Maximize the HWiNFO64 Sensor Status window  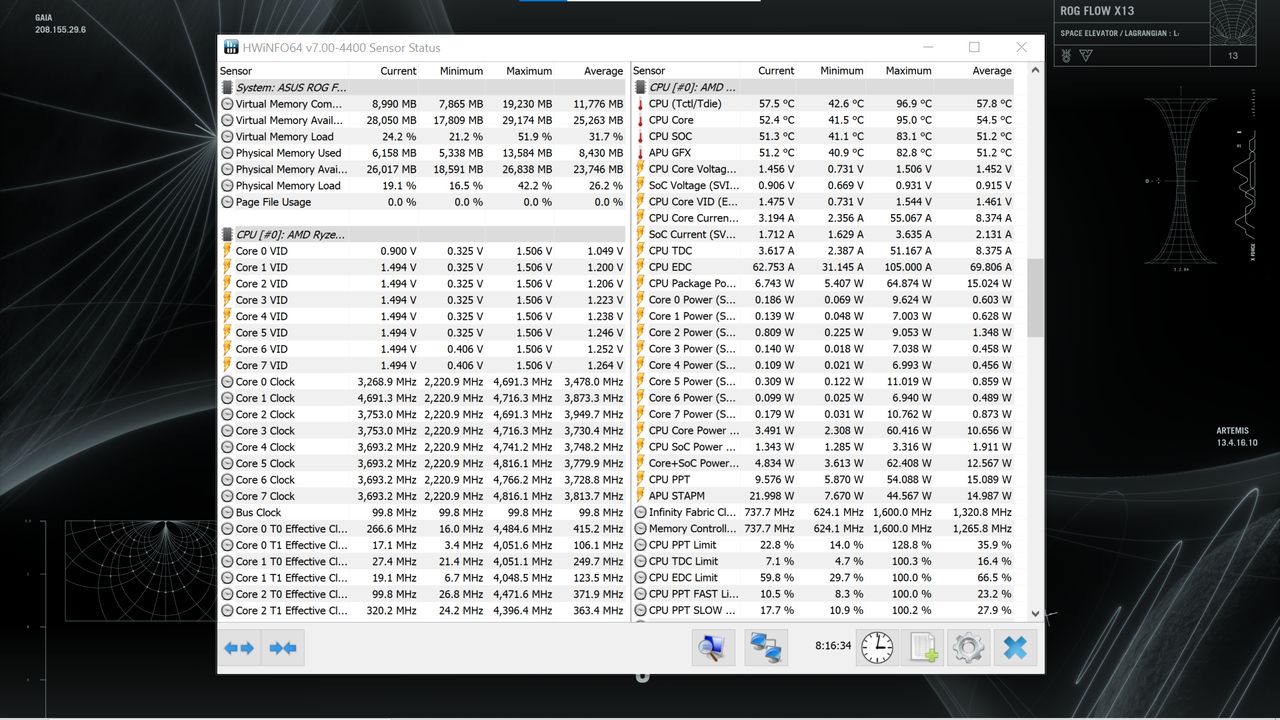pyautogui.click(x=974, y=47)
